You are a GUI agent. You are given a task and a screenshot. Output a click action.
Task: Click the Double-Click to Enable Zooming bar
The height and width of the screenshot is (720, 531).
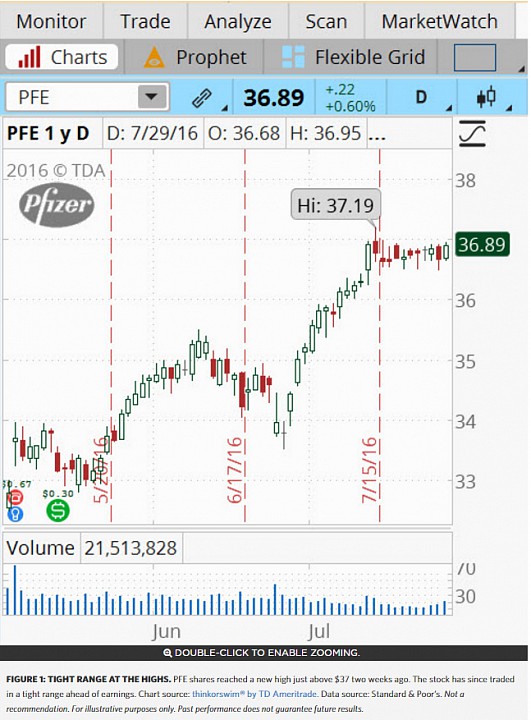pyautogui.click(x=264, y=652)
